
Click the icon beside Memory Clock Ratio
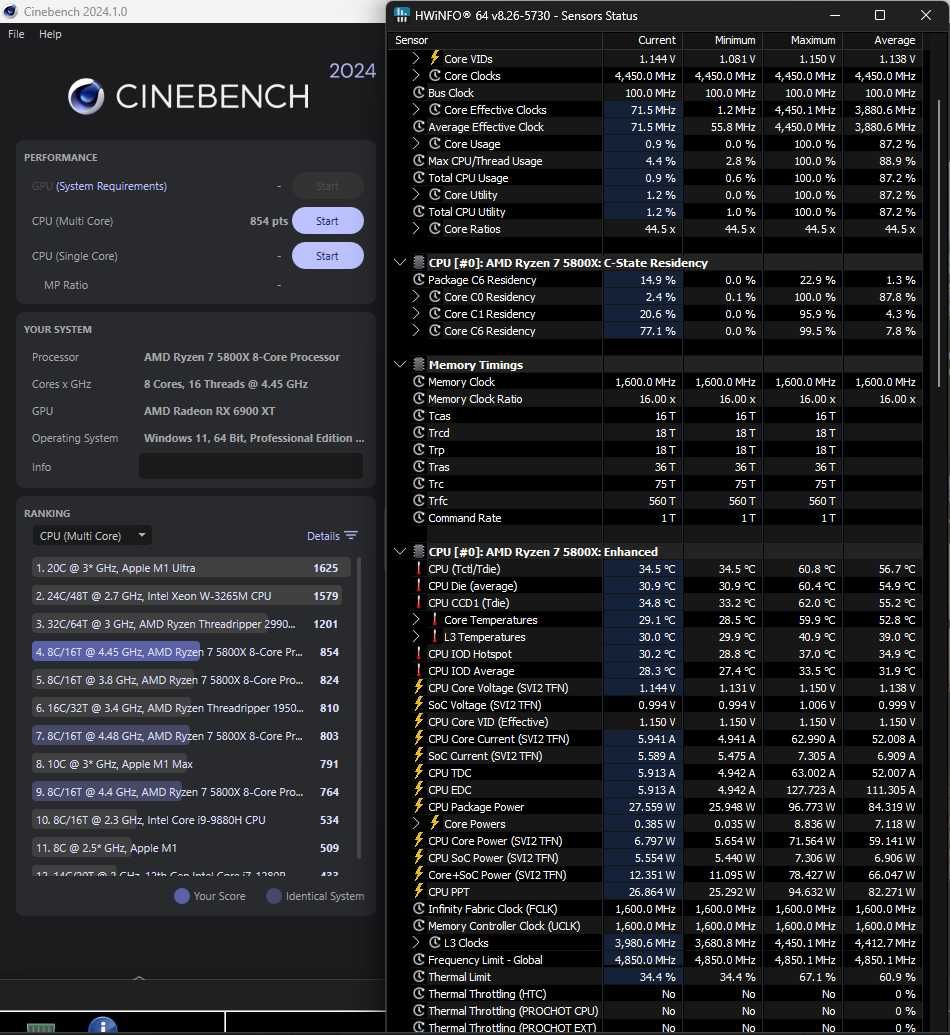(419, 399)
